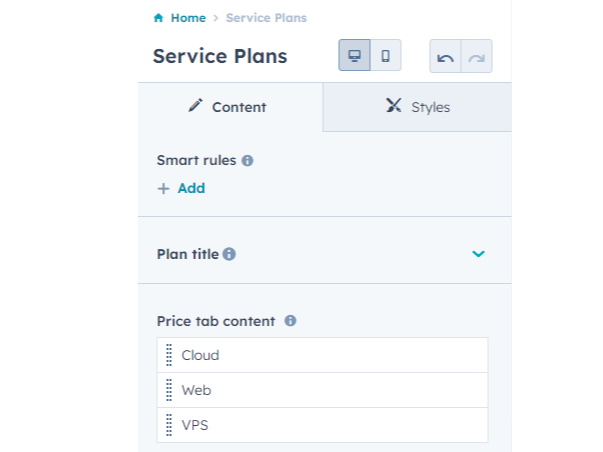Viewport: 603px width, 452px height.
Task: Show Smart rules info tooltip icon
Action: (247, 160)
